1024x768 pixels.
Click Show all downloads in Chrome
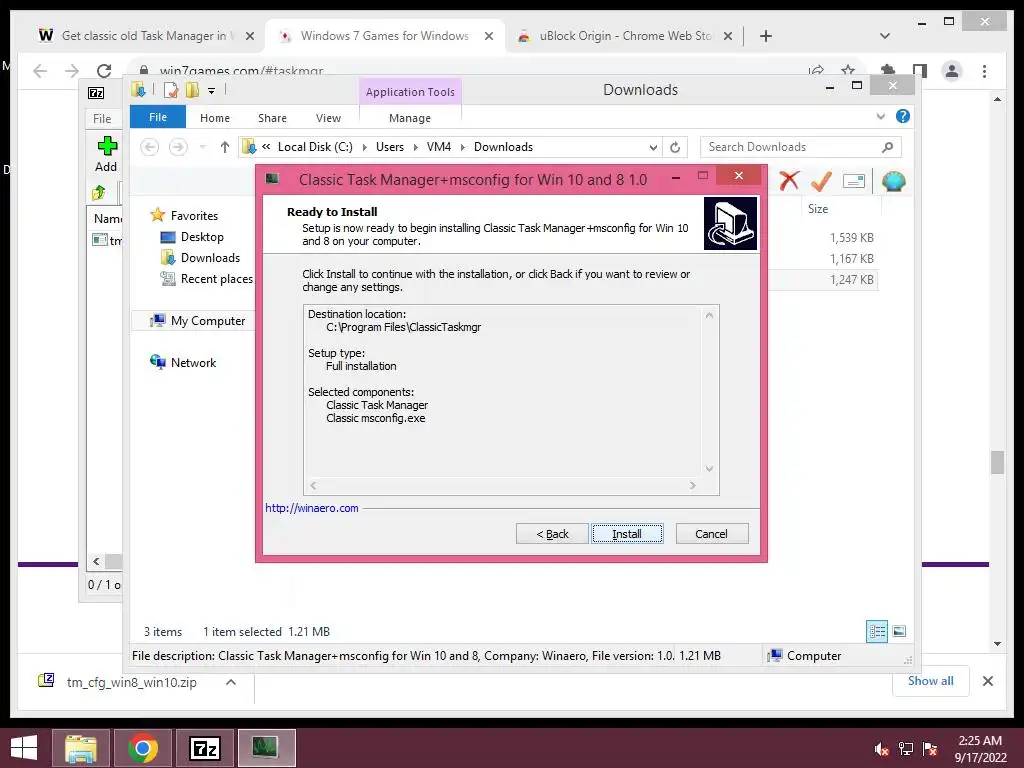click(930, 681)
